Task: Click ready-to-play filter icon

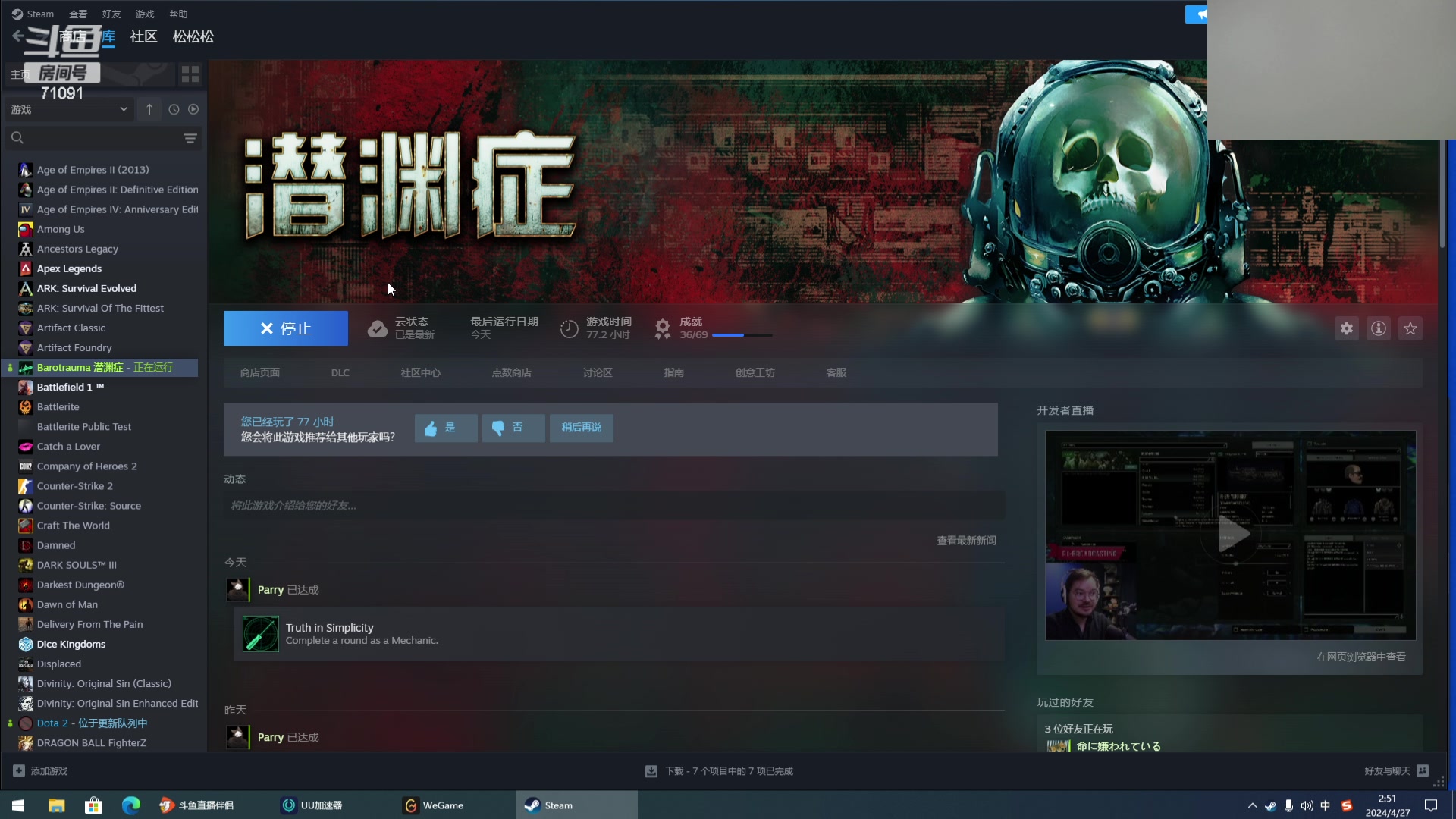Action: click(x=193, y=109)
